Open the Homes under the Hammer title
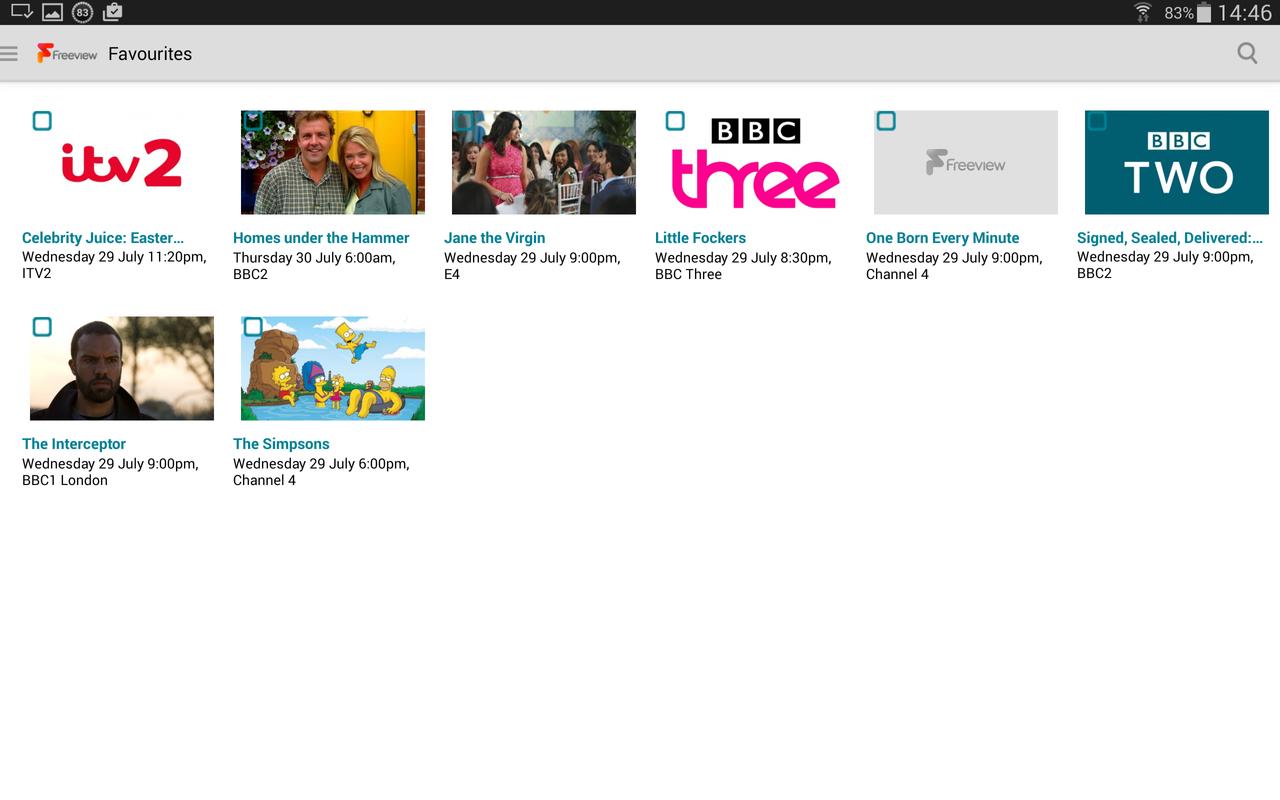The height and width of the screenshot is (800, 1280). pyautogui.click(x=321, y=238)
